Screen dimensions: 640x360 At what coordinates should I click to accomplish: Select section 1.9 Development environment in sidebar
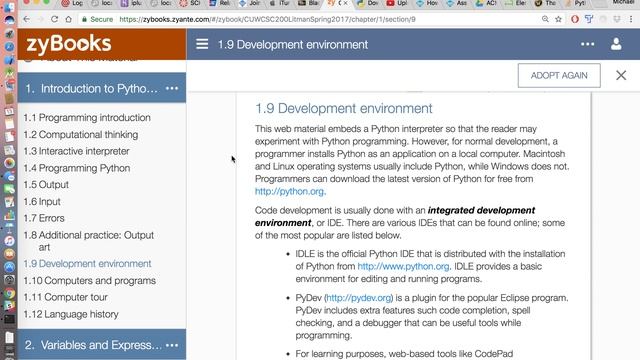click(x=87, y=264)
